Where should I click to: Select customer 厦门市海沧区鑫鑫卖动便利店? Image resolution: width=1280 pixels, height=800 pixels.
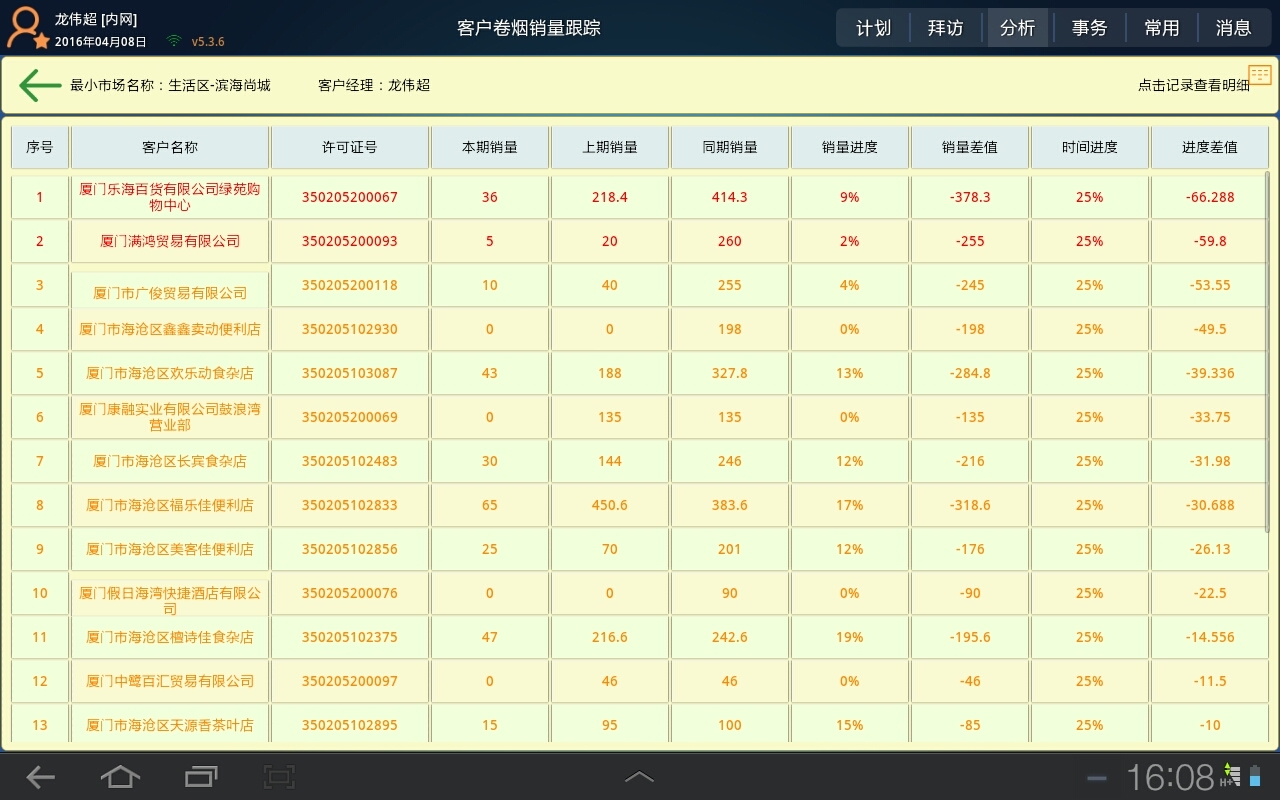pos(170,329)
